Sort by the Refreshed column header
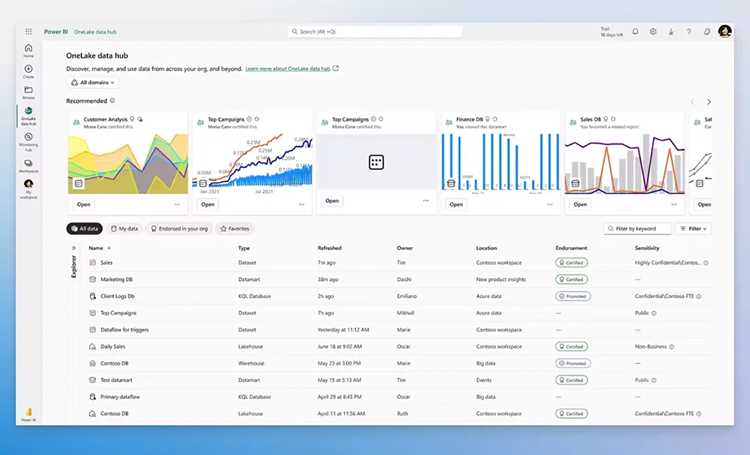Image resolution: width=750 pixels, height=455 pixels. point(330,248)
